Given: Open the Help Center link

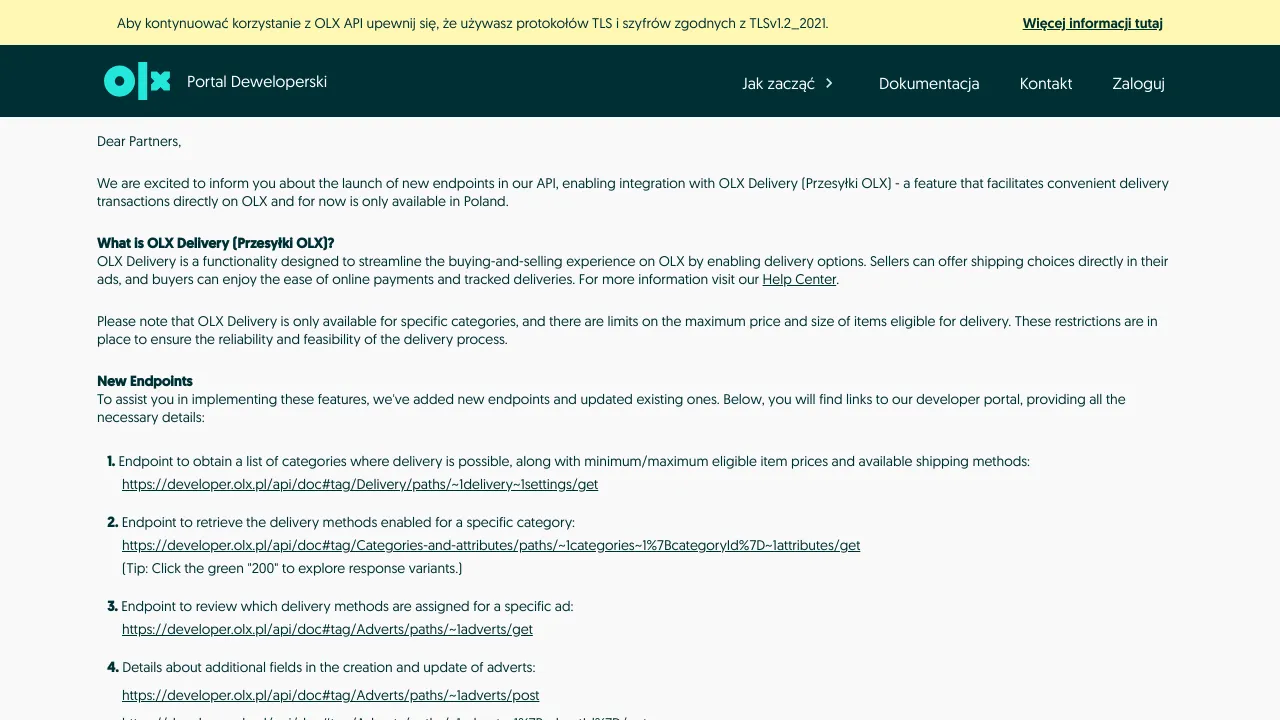Looking at the screenshot, I should [799, 280].
